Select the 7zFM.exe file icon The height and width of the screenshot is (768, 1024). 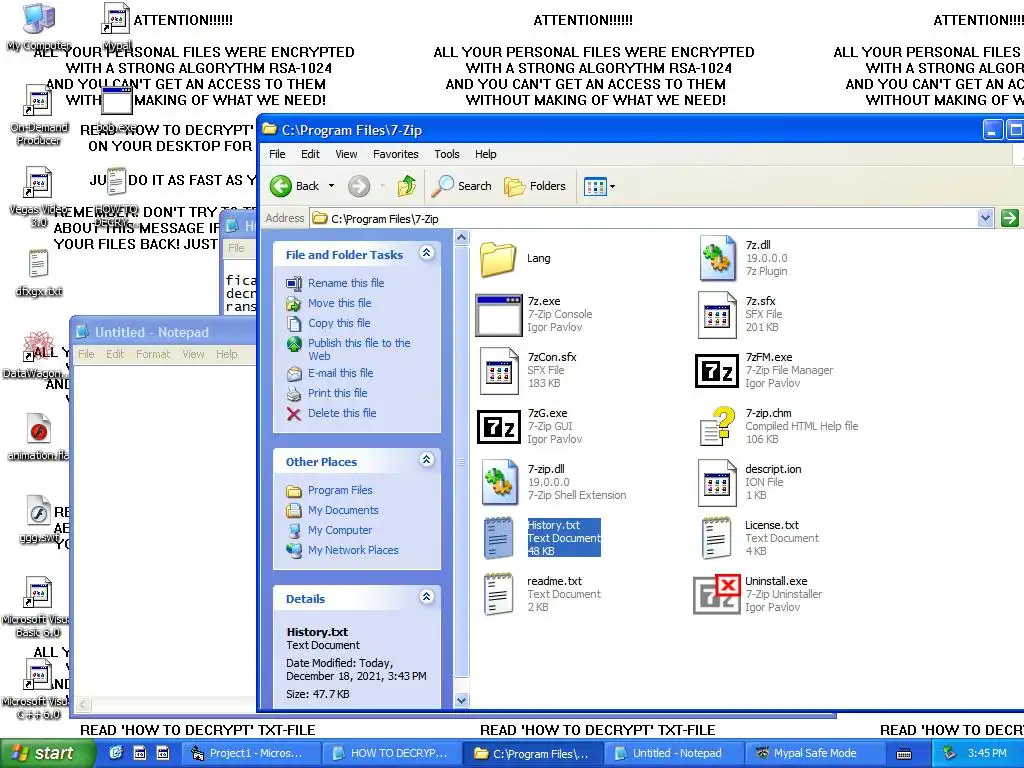(716, 371)
